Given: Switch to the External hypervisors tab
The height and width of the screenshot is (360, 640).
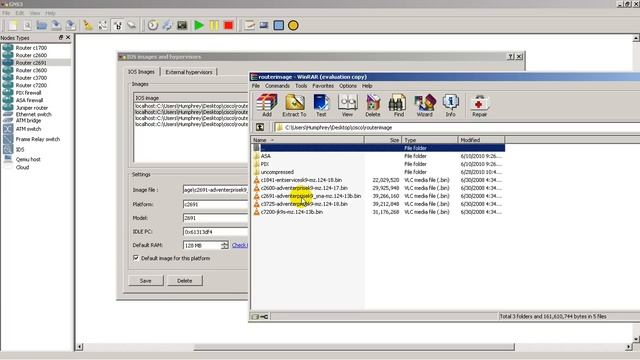Looking at the screenshot, I should point(189,72).
